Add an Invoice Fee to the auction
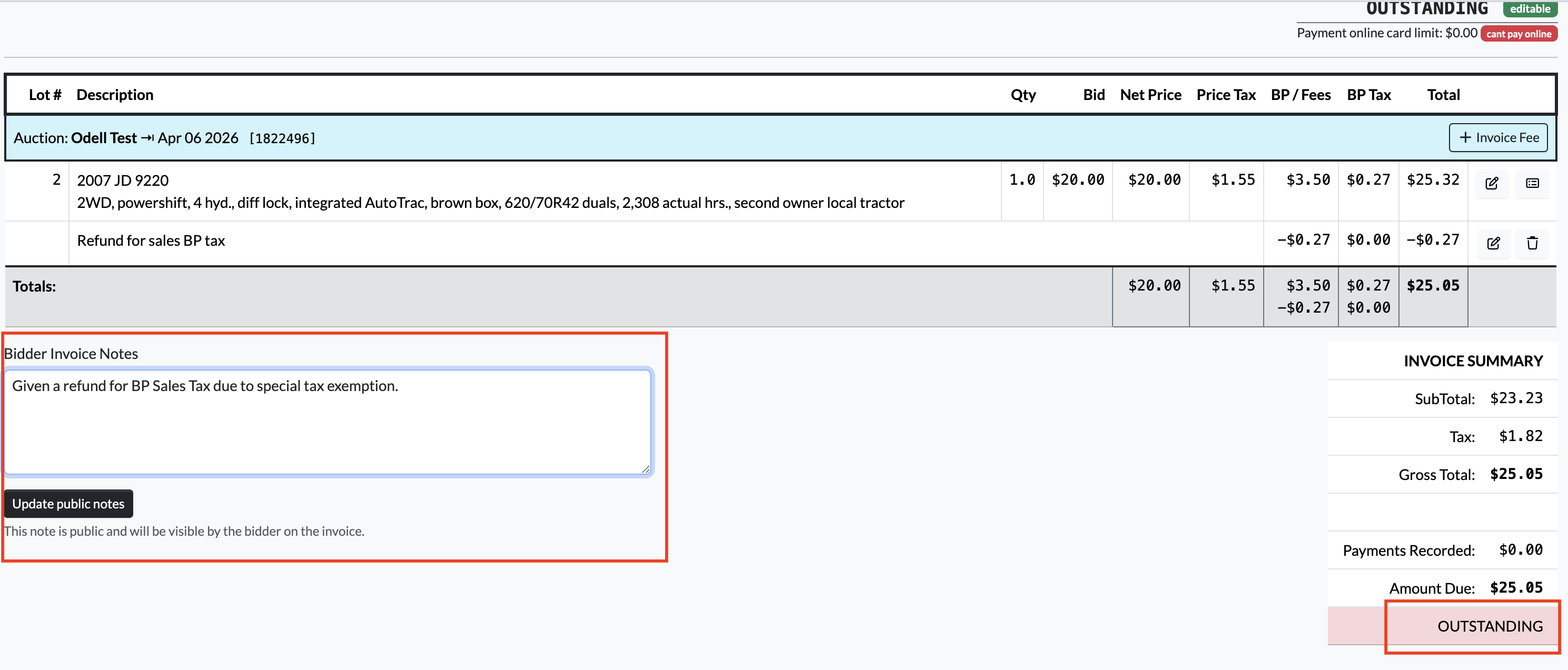This screenshot has height=670, width=1568. pyautogui.click(x=1498, y=137)
